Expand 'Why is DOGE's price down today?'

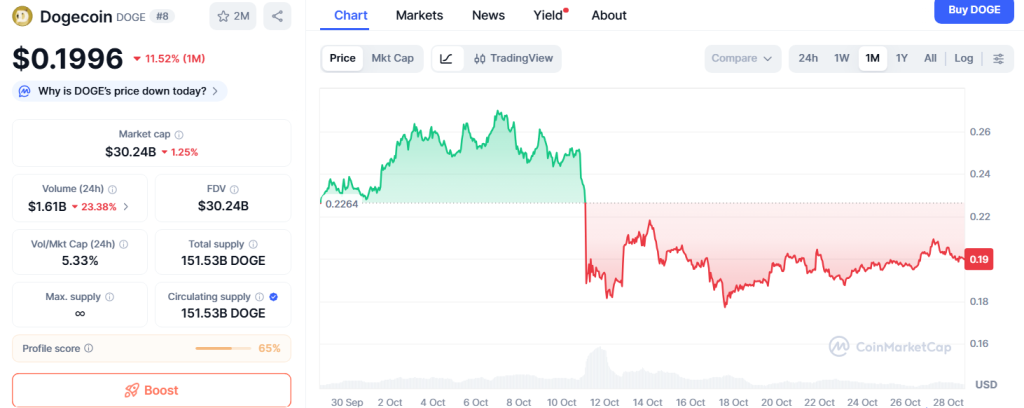(121, 91)
